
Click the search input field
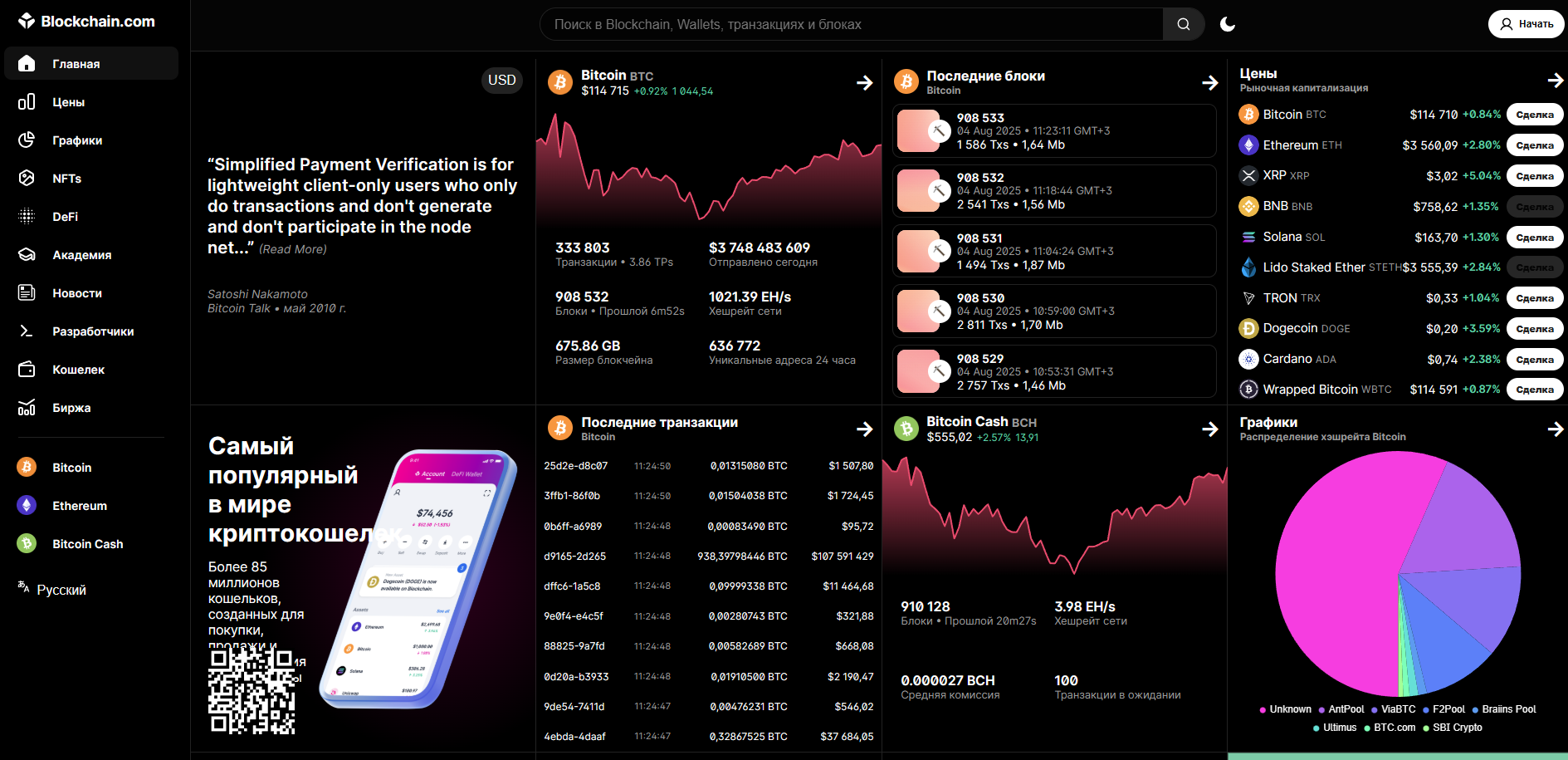click(852, 24)
